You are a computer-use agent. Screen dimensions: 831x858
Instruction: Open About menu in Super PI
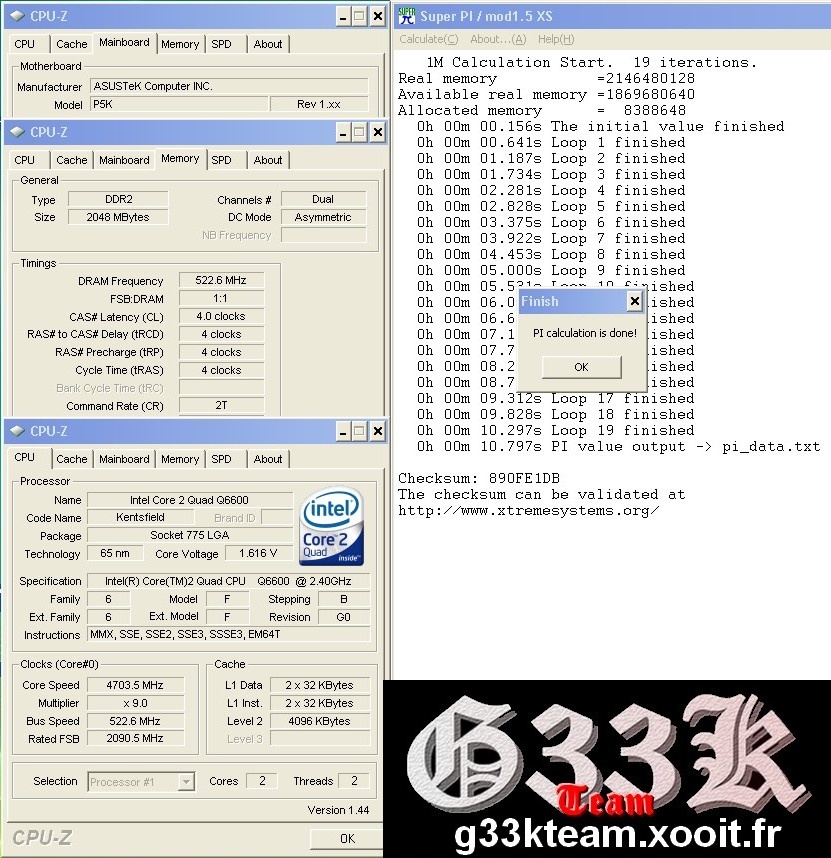pos(498,39)
